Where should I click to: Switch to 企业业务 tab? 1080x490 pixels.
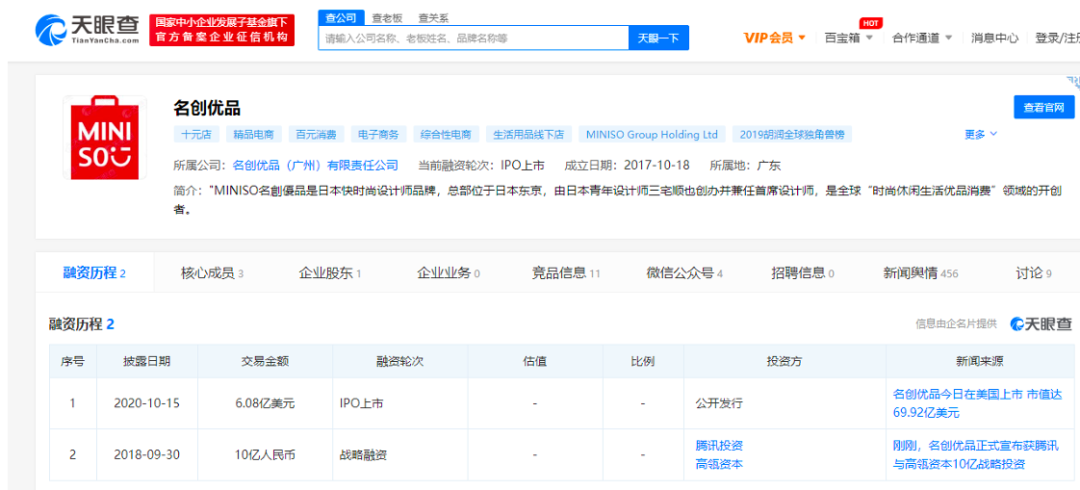448,273
